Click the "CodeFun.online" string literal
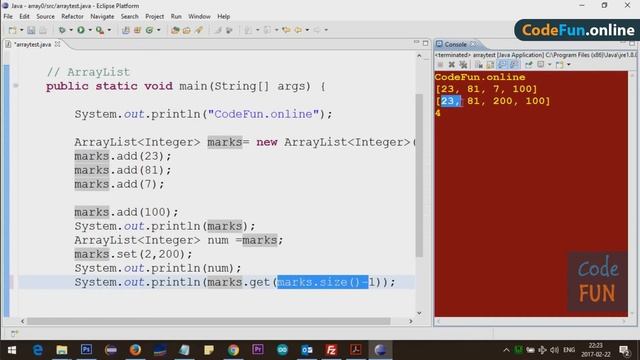640x360 pixels. click(264, 114)
